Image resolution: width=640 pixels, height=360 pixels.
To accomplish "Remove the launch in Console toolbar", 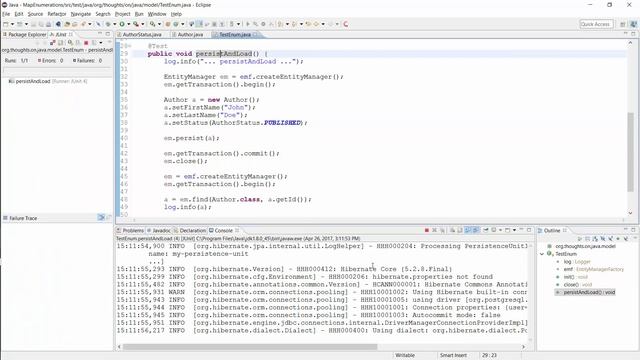I will coord(434,230).
